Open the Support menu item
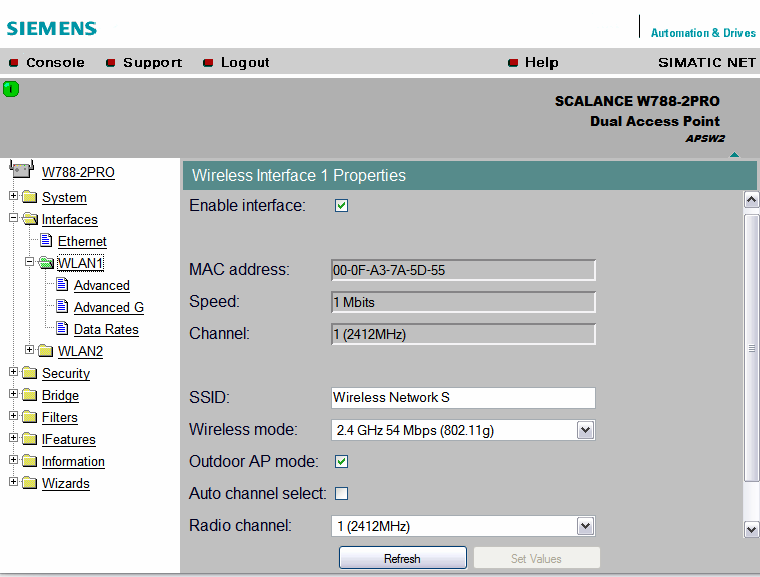This screenshot has height=577, width=760. [153, 63]
